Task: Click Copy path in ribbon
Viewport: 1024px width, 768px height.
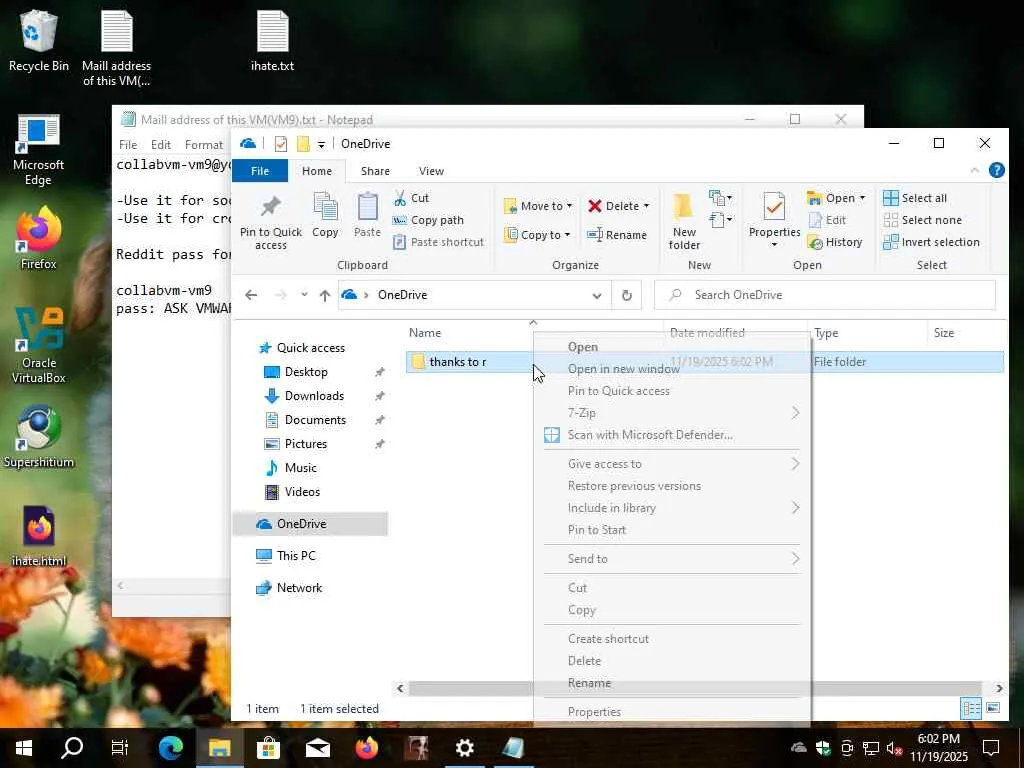Action: (x=428, y=220)
